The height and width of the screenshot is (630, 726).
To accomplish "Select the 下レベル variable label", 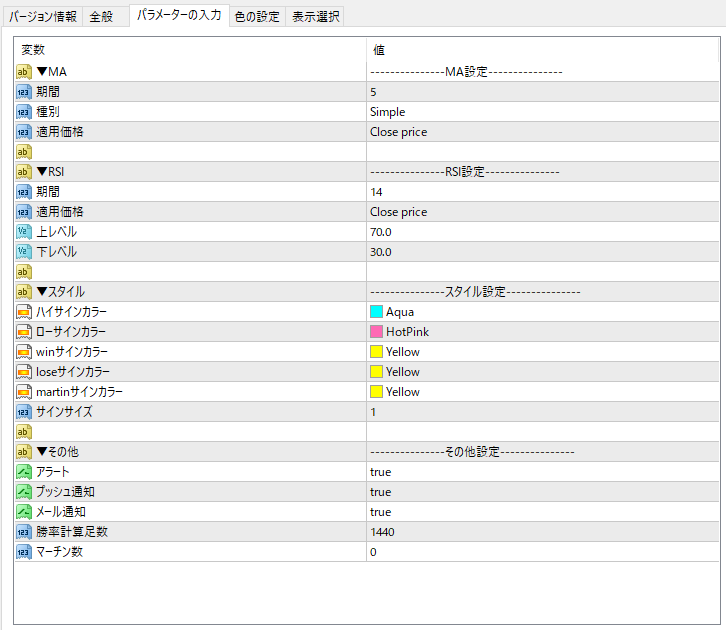I will pyautogui.click(x=56, y=252).
